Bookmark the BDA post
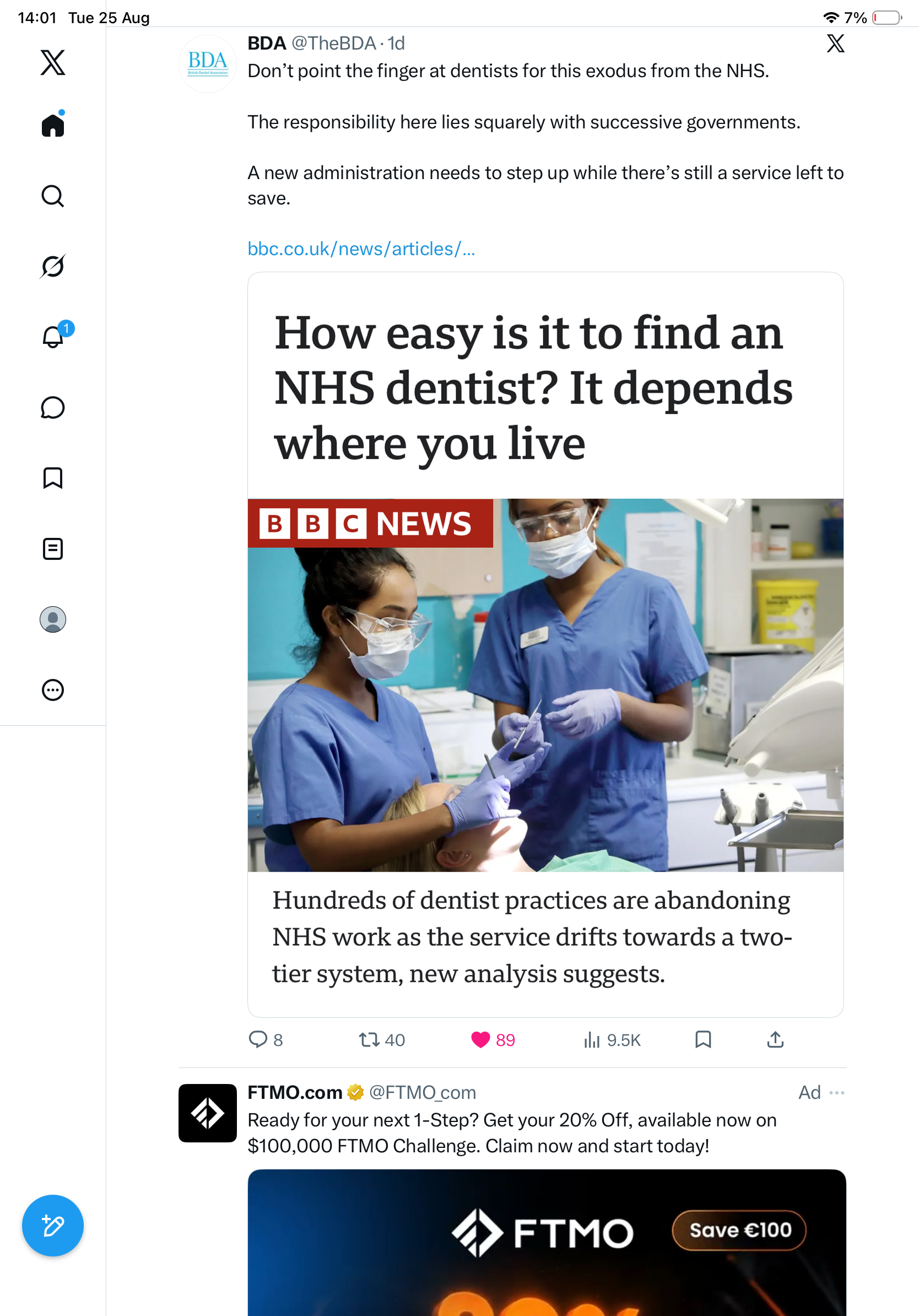This screenshot has width=919, height=1316. pos(703,1039)
